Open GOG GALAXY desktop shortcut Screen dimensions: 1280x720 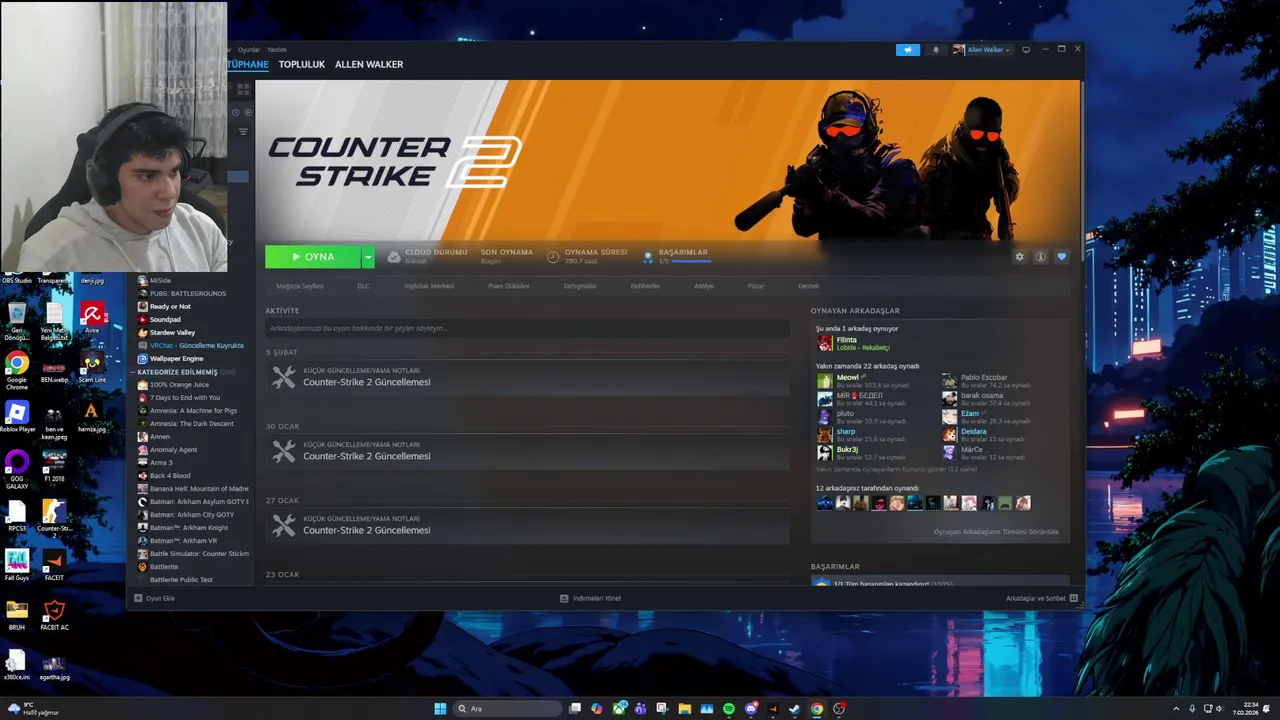point(17,469)
